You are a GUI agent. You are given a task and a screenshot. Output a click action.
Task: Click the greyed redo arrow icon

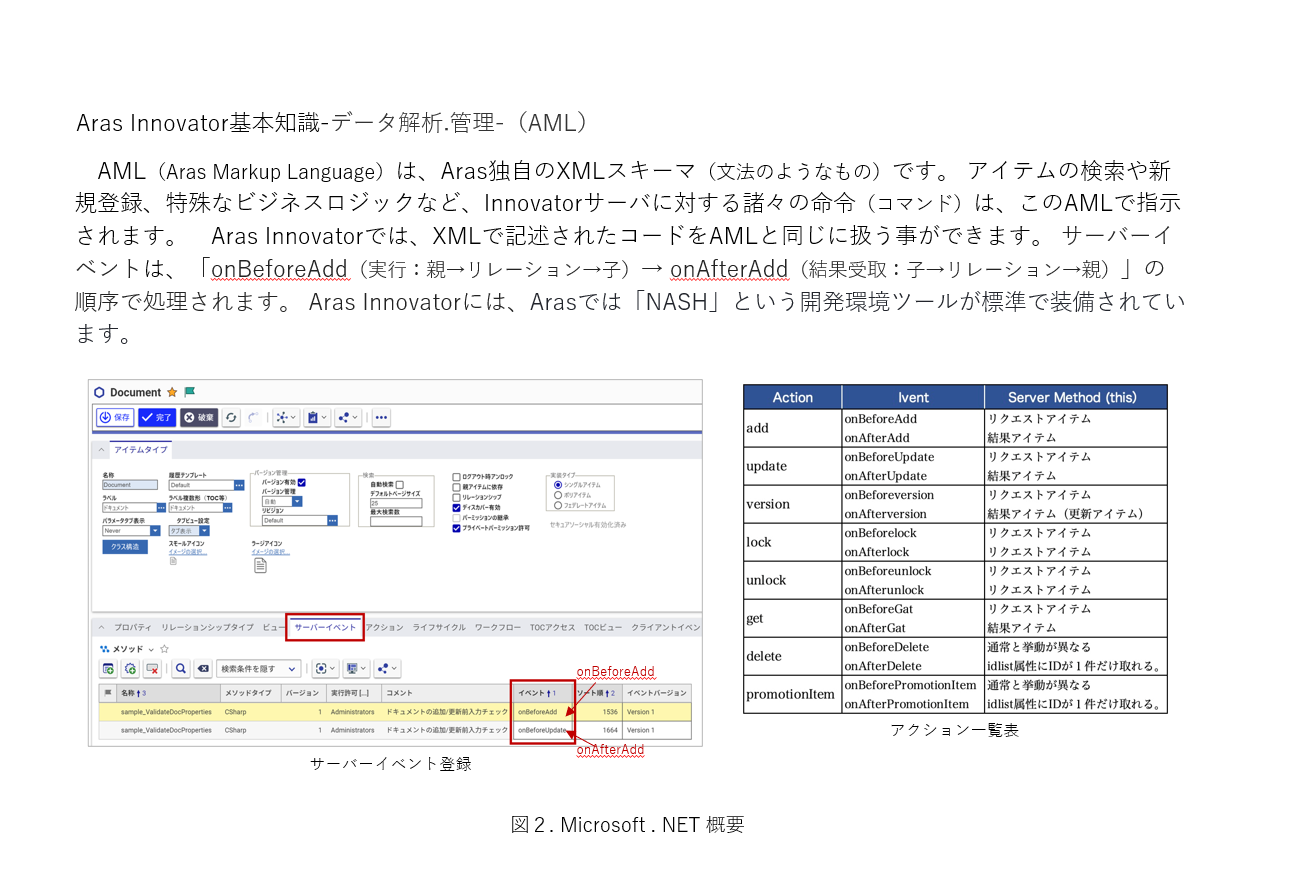(253, 417)
